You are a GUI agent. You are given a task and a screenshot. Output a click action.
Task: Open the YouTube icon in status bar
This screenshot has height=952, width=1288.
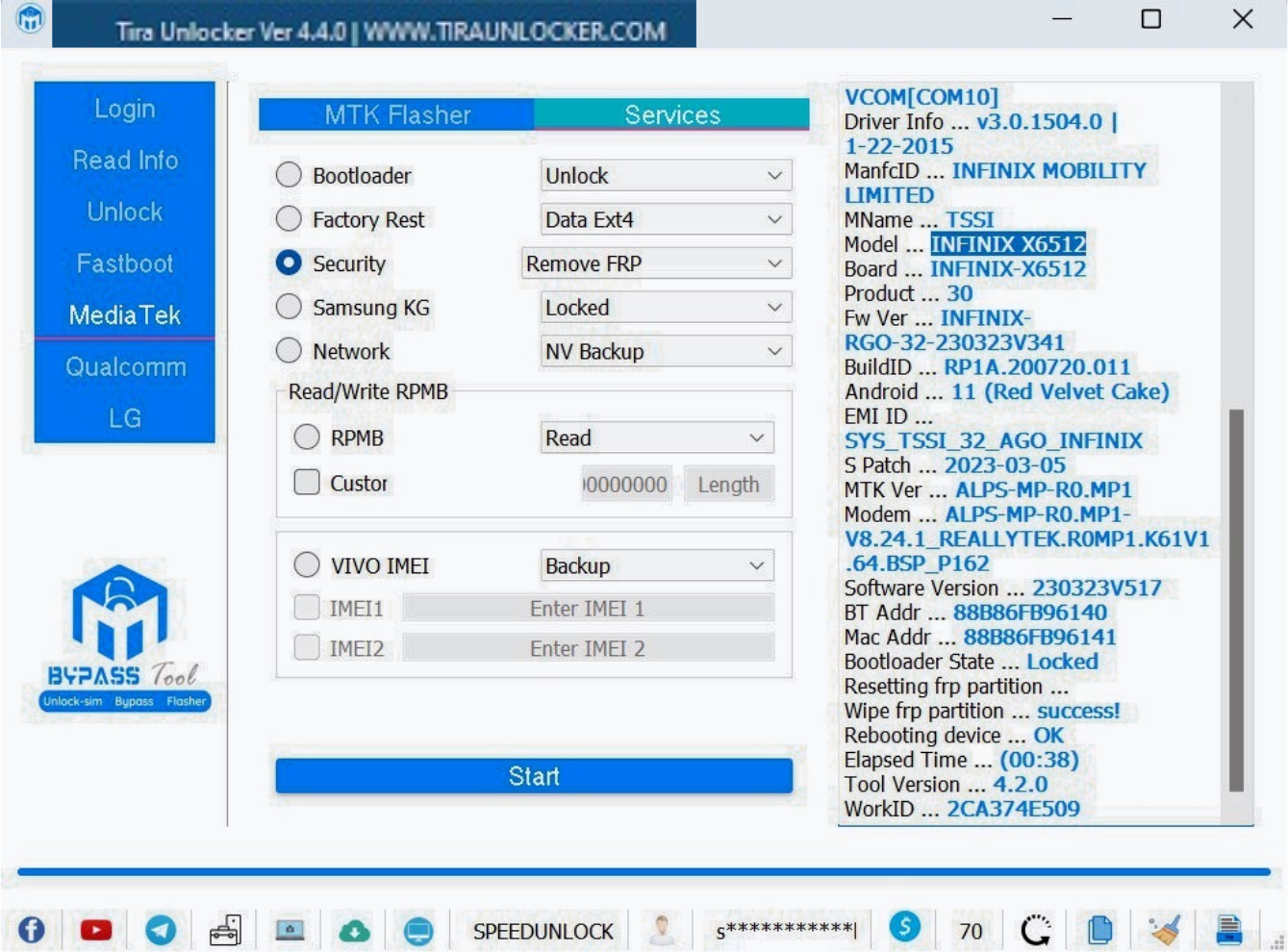tap(96, 930)
